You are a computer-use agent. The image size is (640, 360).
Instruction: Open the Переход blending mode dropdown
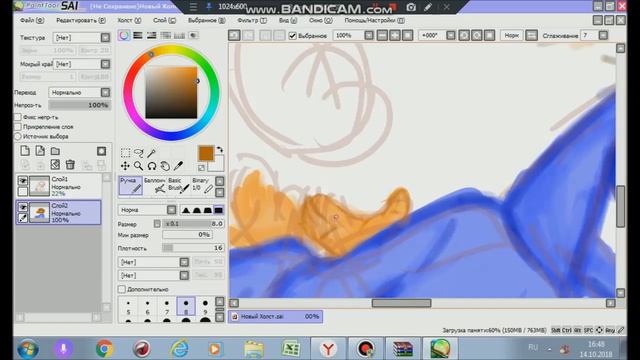tap(105, 92)
